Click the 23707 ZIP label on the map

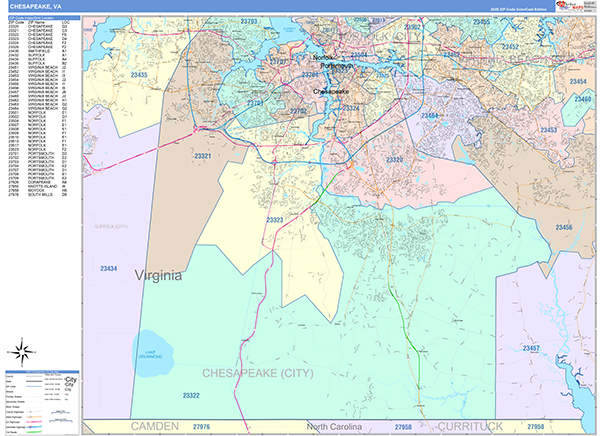[277, 62]
